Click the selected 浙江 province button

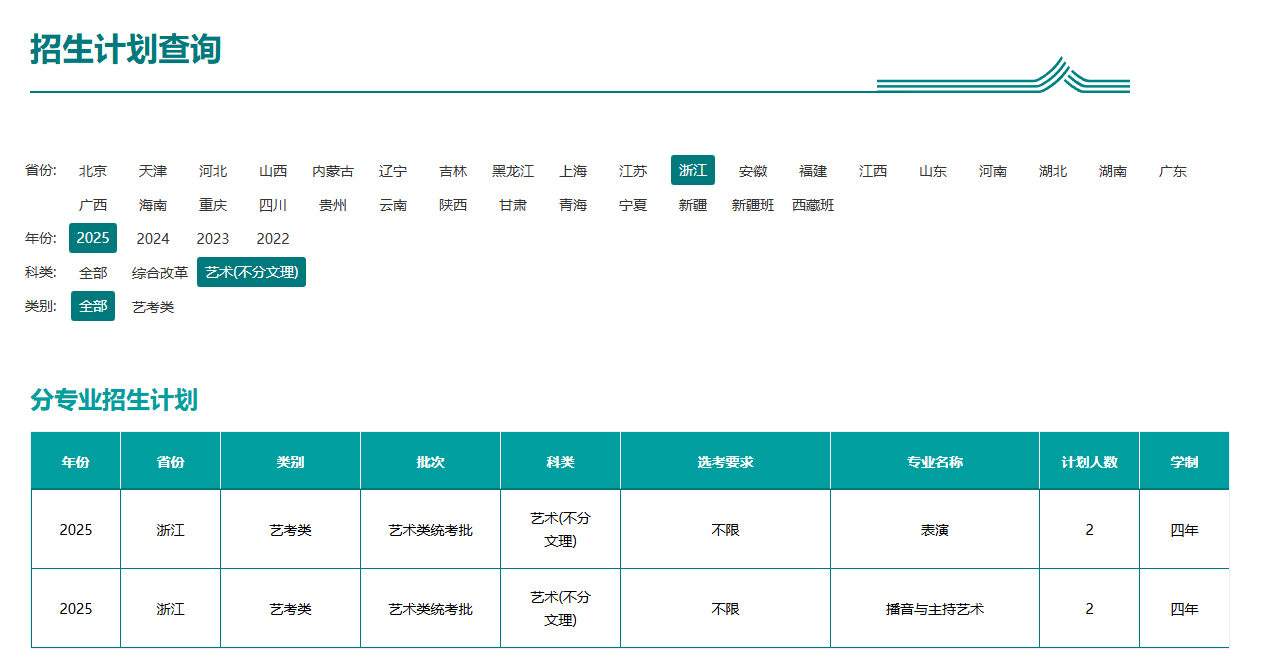(x=693, y=171)
